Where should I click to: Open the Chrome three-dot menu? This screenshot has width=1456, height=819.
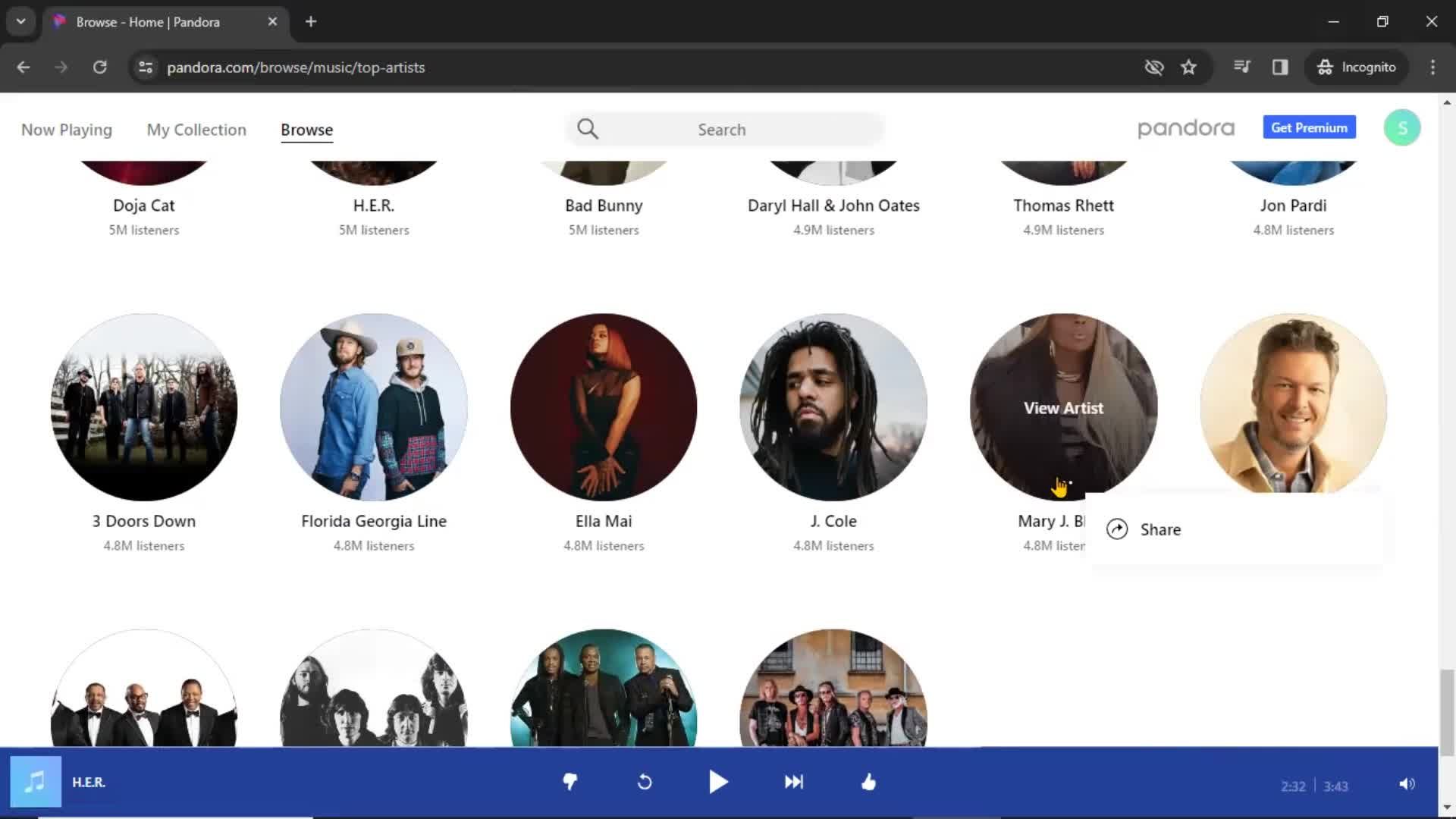pos(1432,67)
